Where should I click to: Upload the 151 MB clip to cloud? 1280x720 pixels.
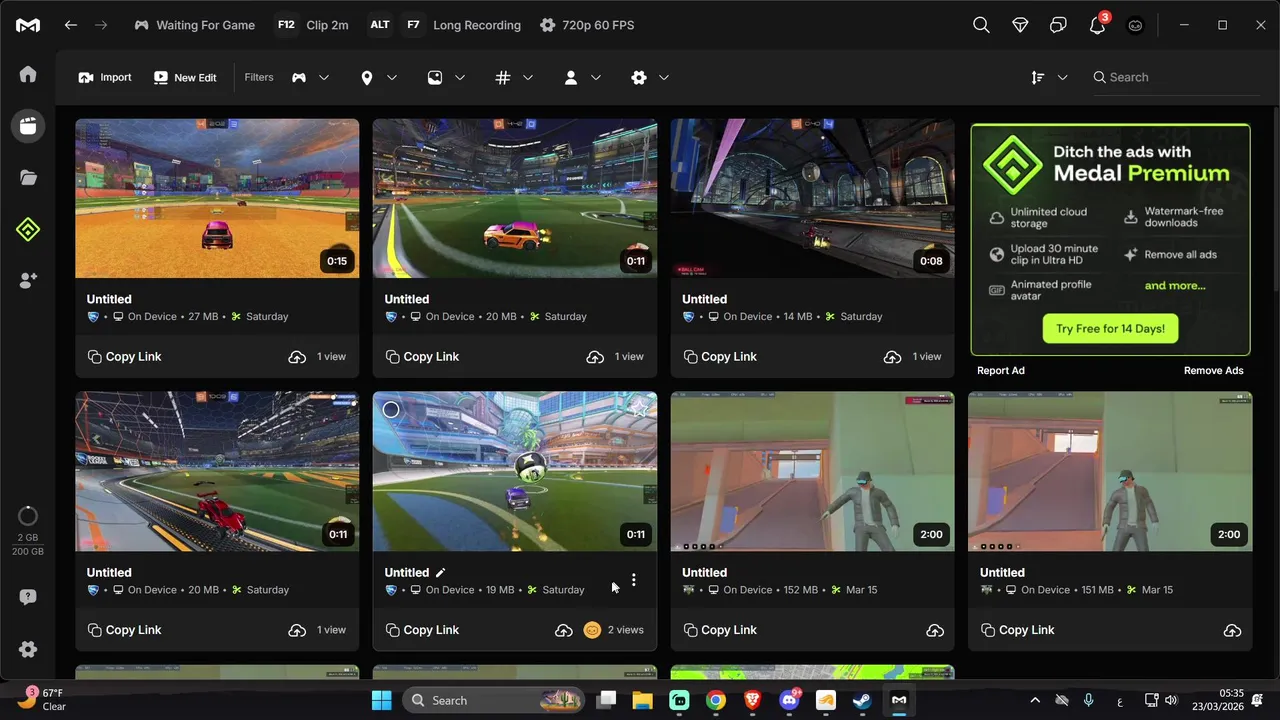1233,630
